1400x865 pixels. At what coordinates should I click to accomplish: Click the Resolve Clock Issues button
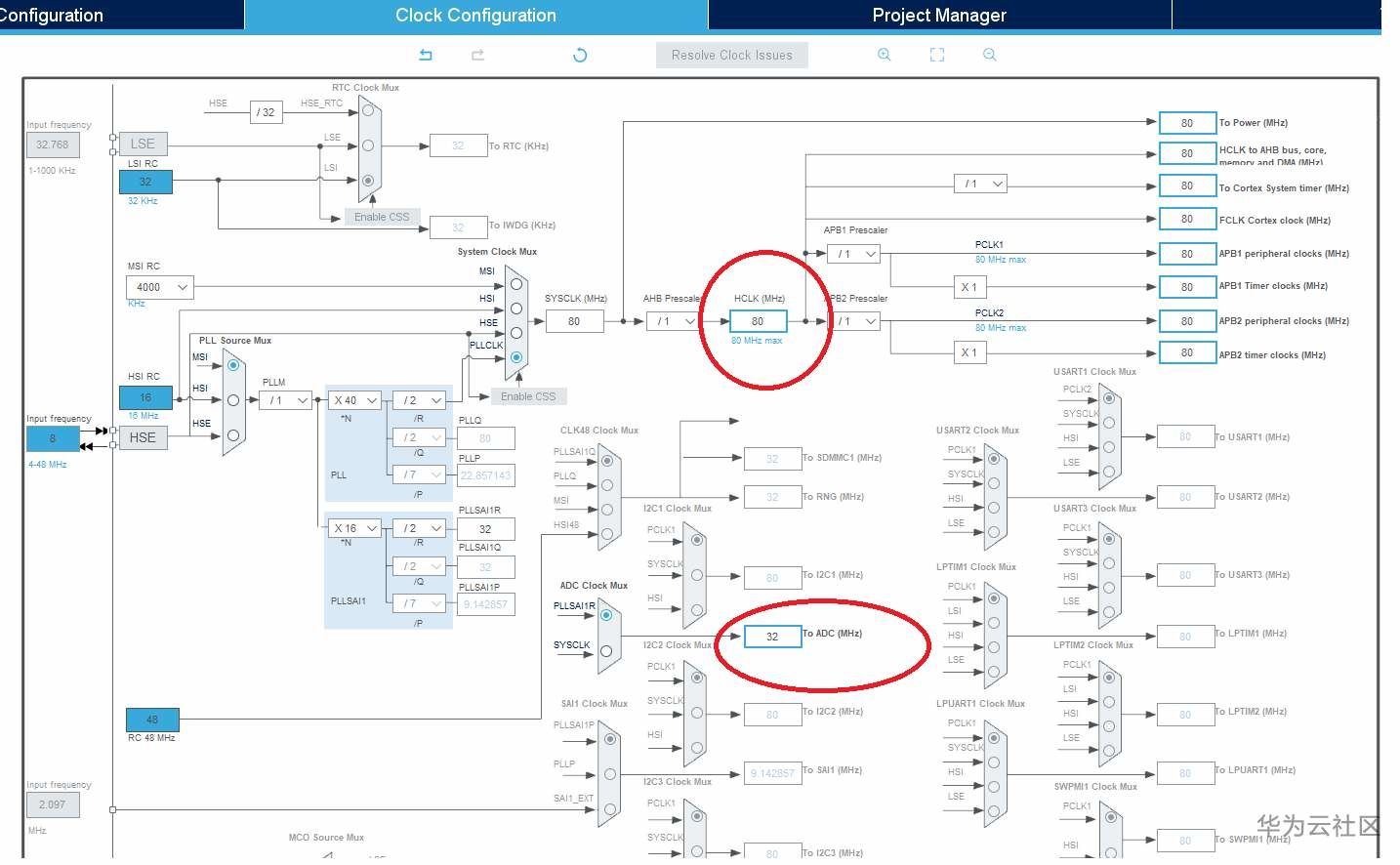732,56
